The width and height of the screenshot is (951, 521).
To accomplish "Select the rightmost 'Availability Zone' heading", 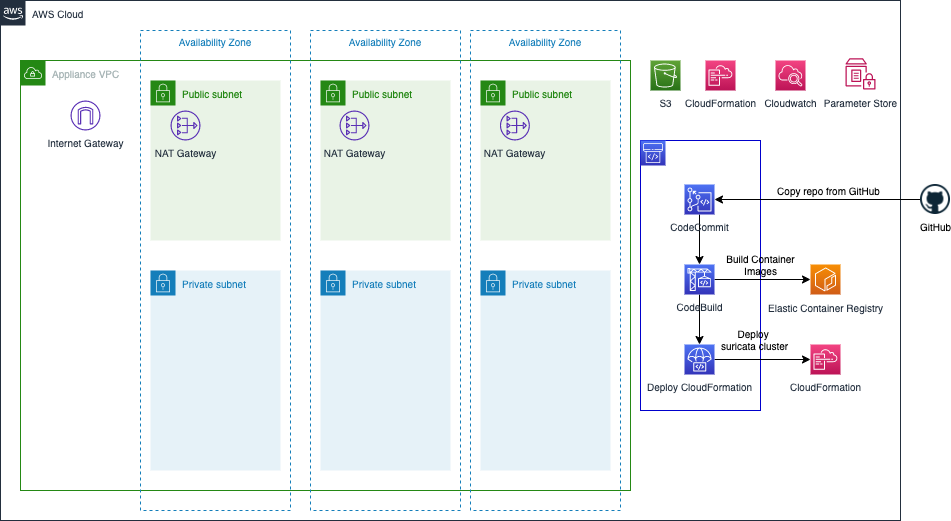I will [x=545, y=42].
